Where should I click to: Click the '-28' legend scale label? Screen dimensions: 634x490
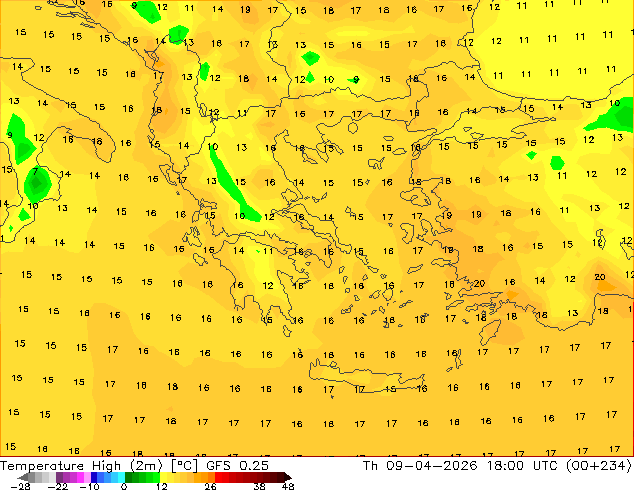pos(20,486)
